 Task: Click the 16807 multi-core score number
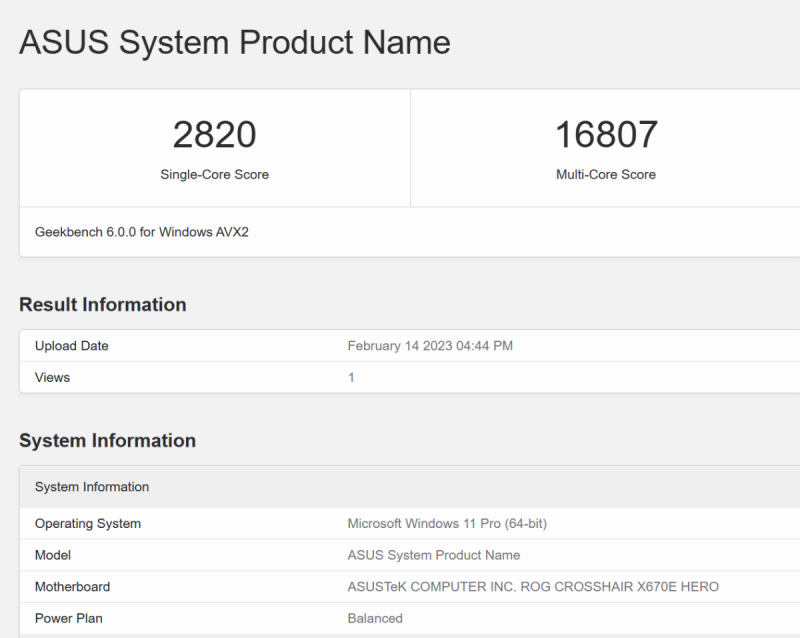606,134
